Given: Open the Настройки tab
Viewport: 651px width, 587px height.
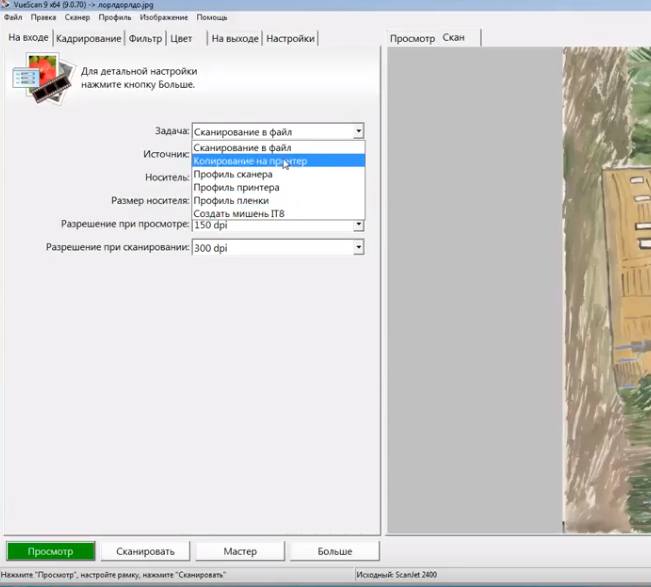Looking at the screenshot, I should [x=291, y=39].
